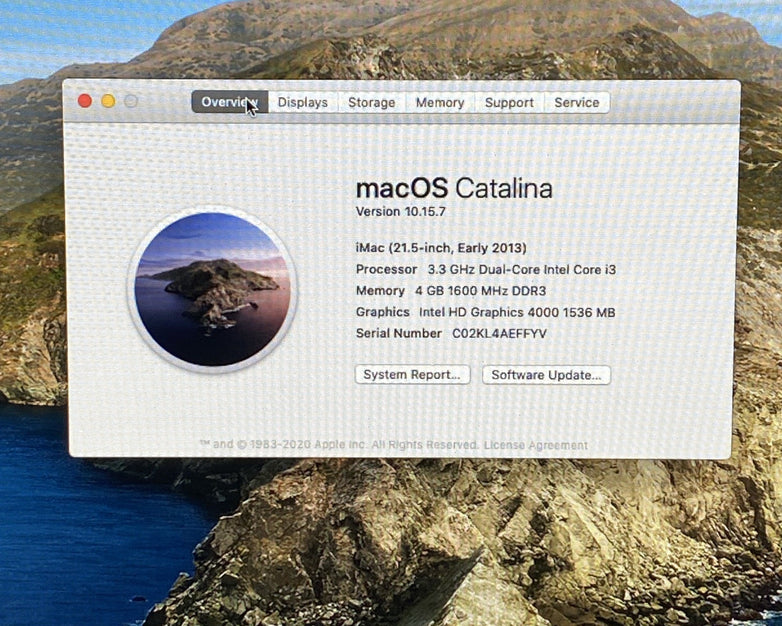This screenshot has height=626, width=782.
Task: Click memory value 4 GB 1600 MHz DDR3
Action: pos(481,291)
